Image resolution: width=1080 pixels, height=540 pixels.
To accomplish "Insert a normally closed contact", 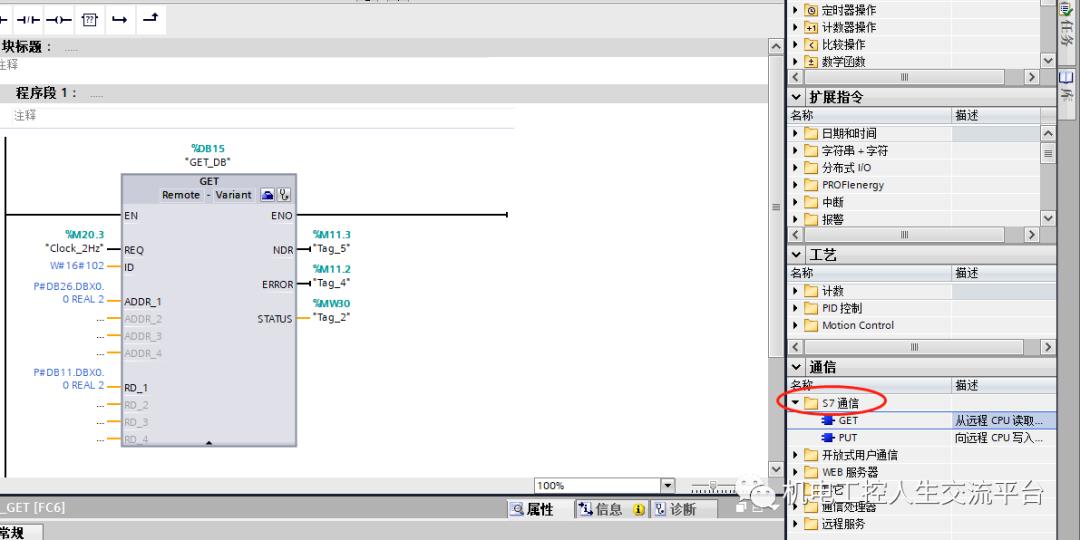I will click(x=28, y=20).
